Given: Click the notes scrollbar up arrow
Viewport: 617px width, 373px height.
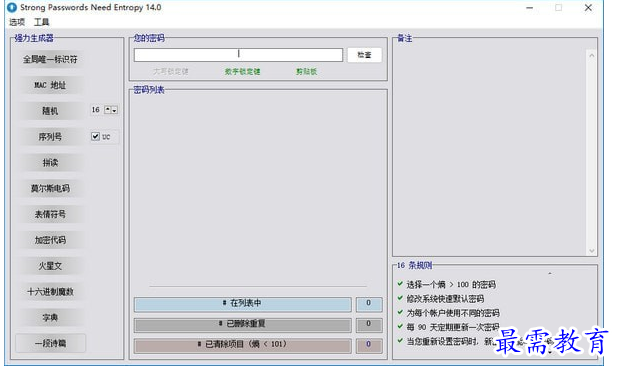Looking at the screenshot, I should point(591,55).
